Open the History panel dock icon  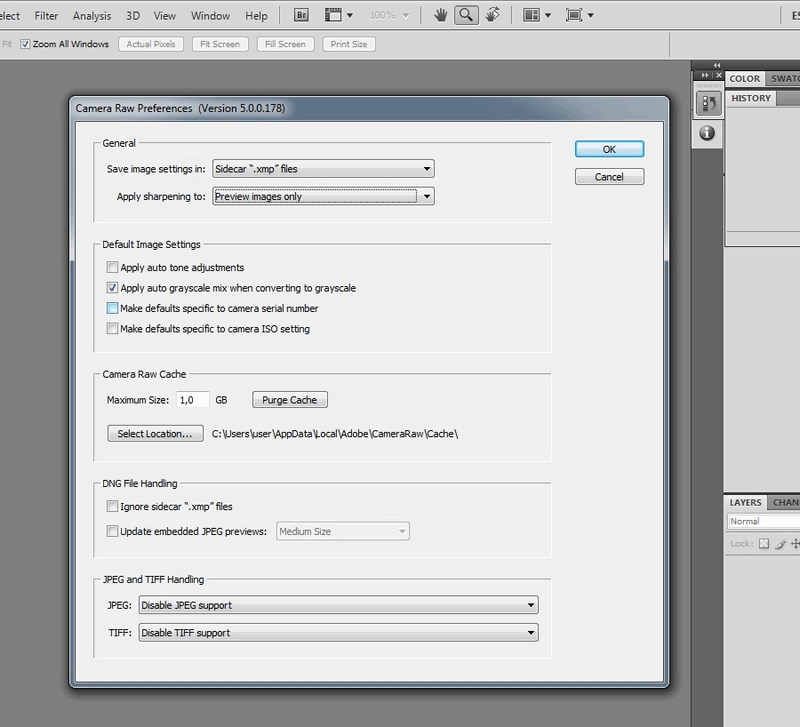point(708,103)
